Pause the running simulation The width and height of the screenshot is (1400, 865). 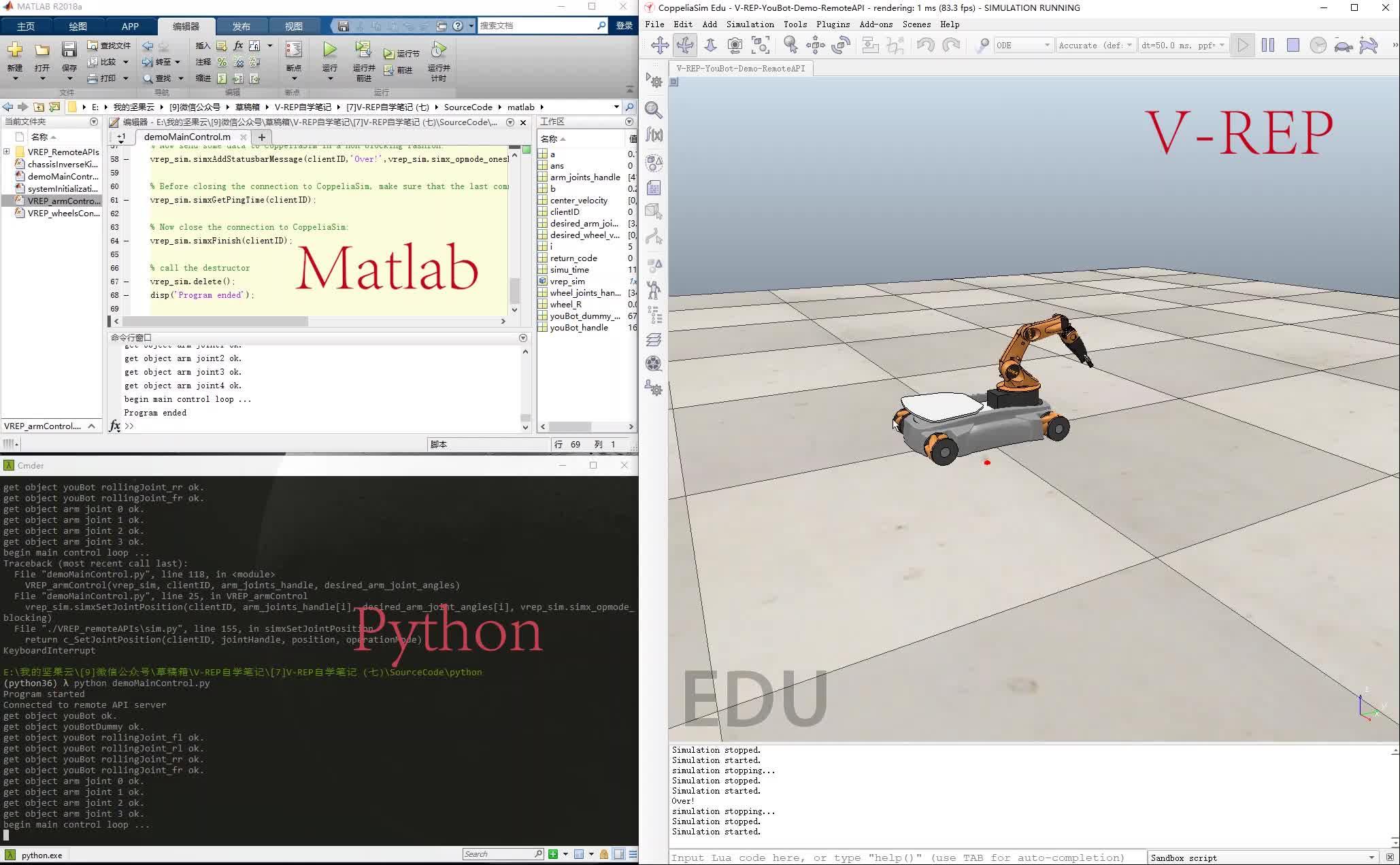click(x=1268, y=45)
